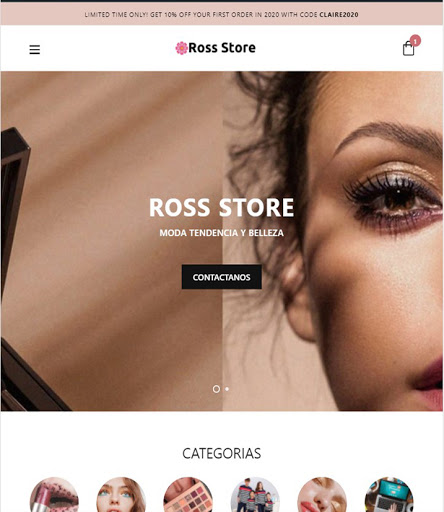Open the lipstick category thumbnail

pos(54,495)
